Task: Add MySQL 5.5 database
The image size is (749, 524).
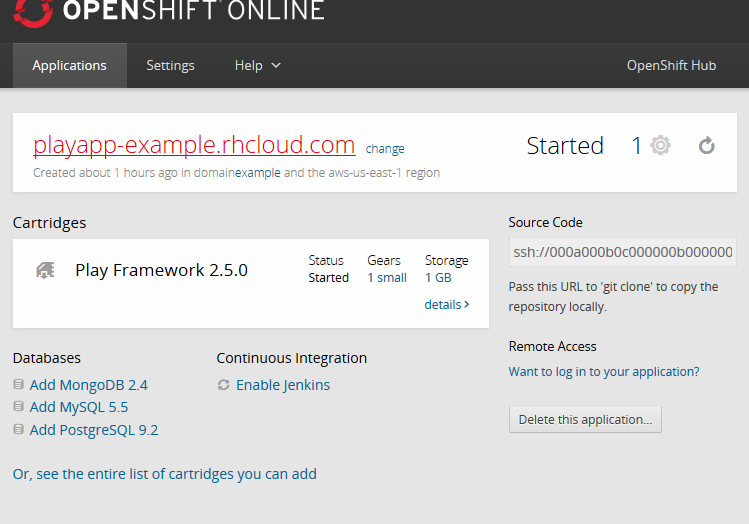Action: [79, 407]
